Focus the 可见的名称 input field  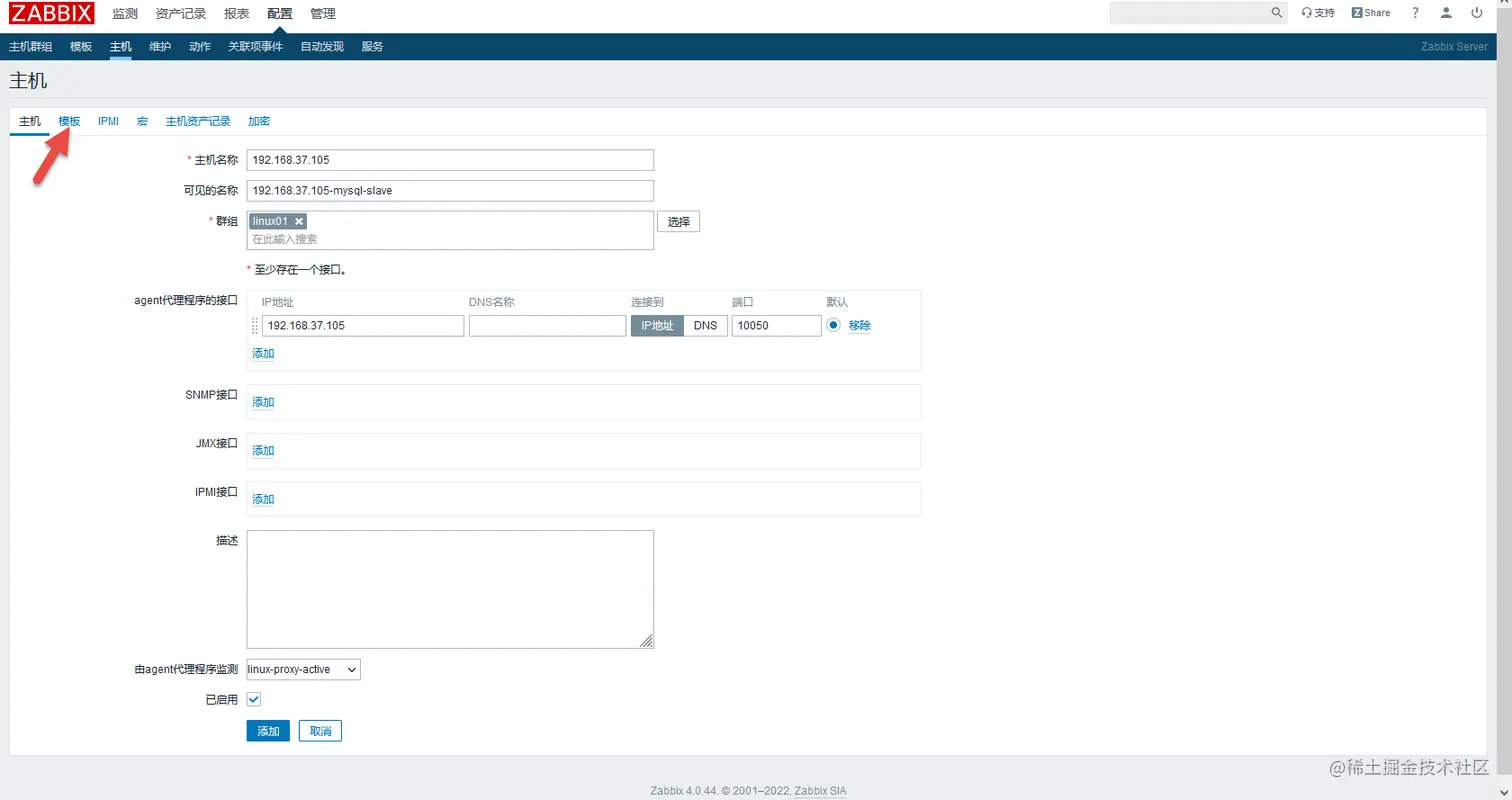click(450, 191)
